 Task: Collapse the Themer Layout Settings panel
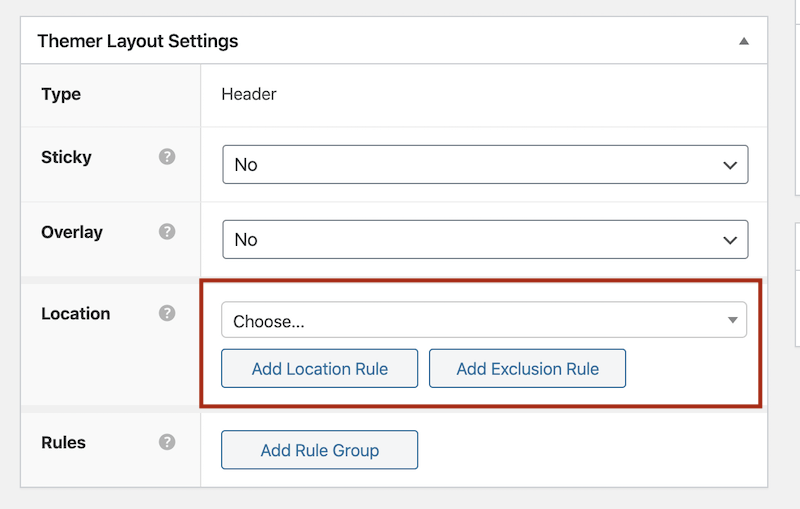click(743, 42)
